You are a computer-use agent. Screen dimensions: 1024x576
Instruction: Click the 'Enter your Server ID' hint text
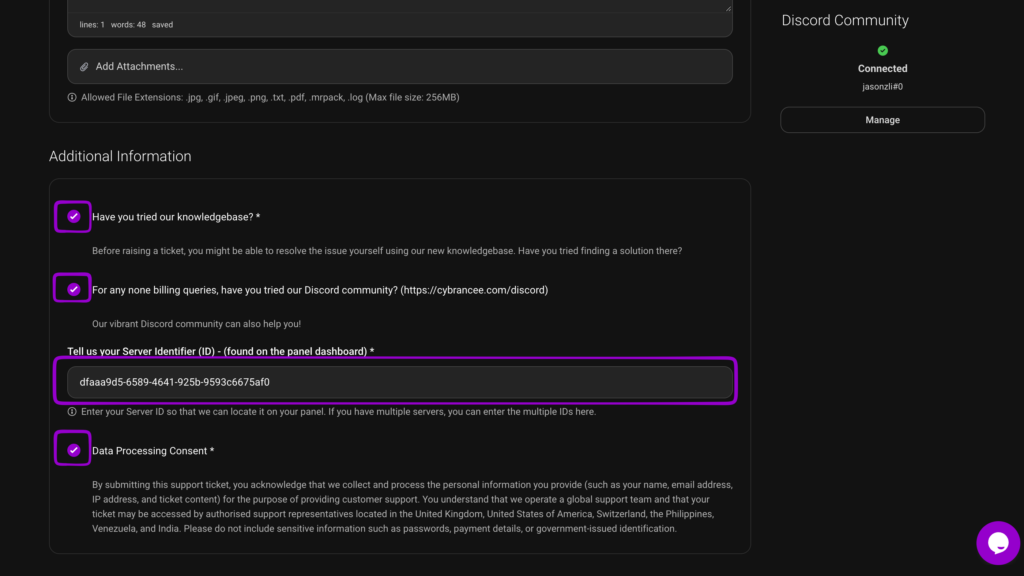point(338,411)
